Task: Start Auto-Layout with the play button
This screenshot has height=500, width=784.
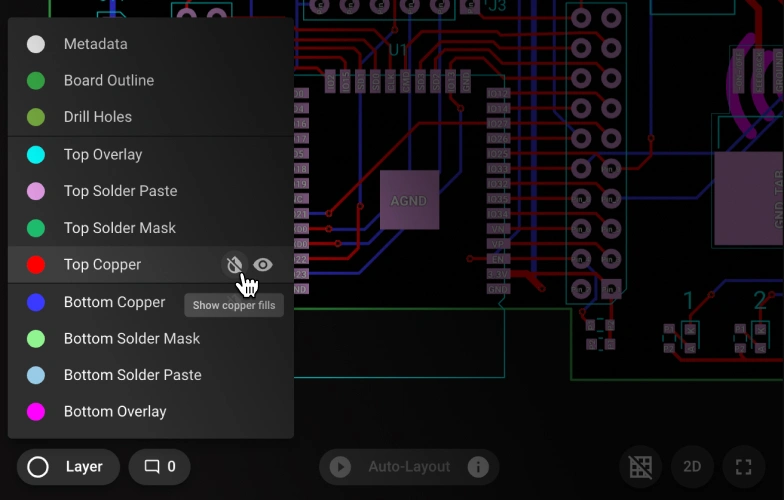Action: click(x=340, y=467)
